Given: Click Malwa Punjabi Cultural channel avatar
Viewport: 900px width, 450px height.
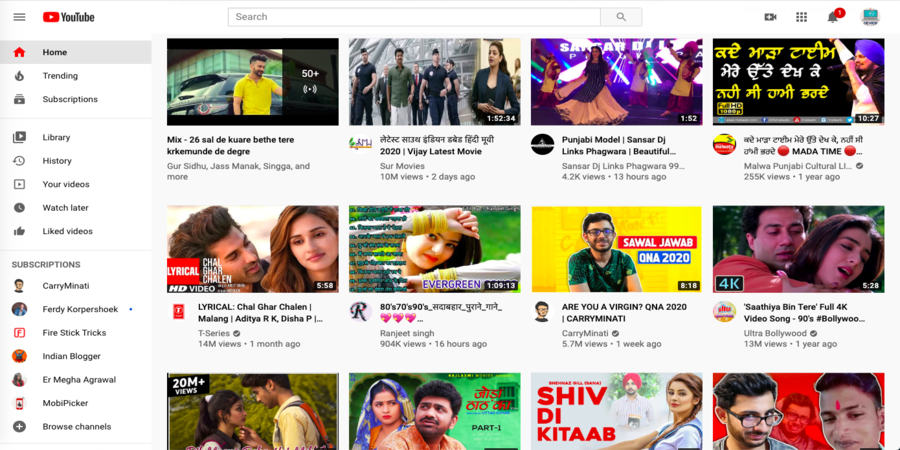Looking at the screenshot, I should (724, 144).
